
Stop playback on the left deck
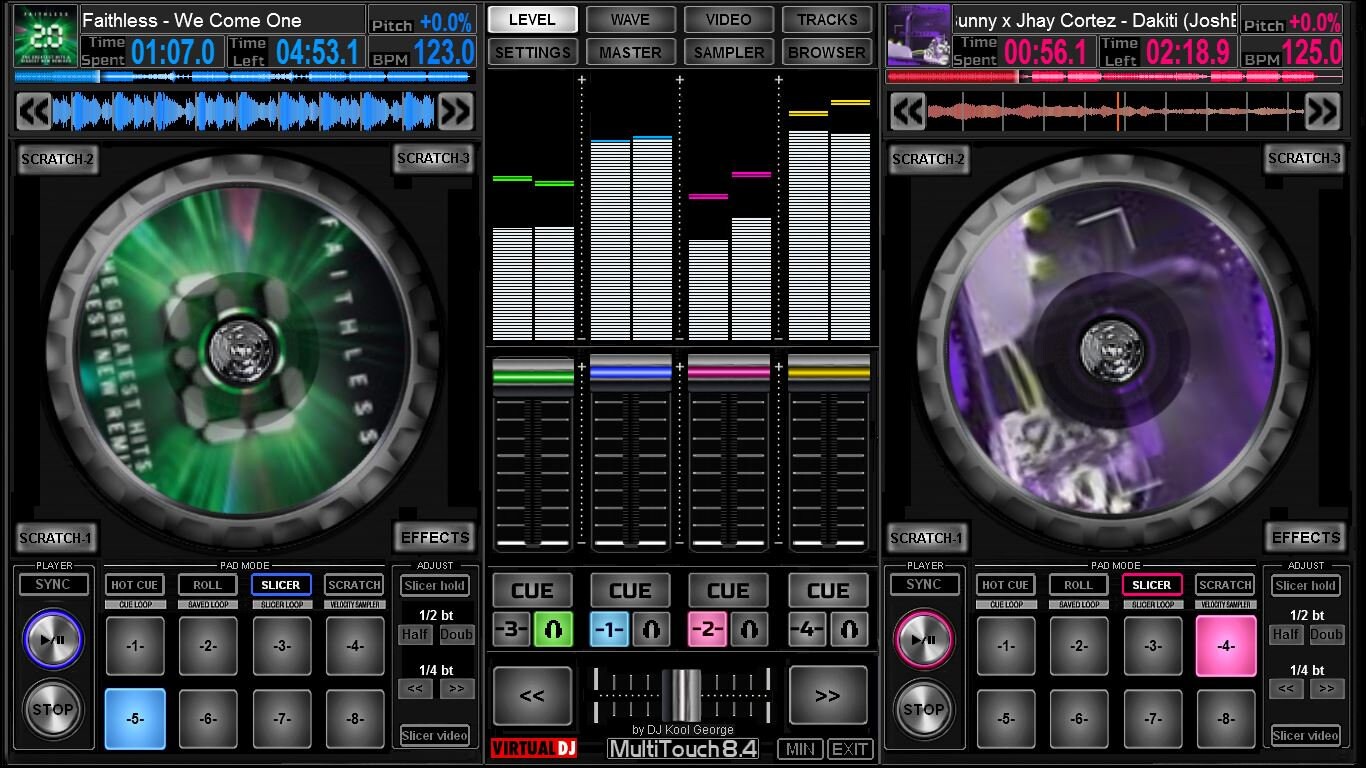[x=53, y=710]
